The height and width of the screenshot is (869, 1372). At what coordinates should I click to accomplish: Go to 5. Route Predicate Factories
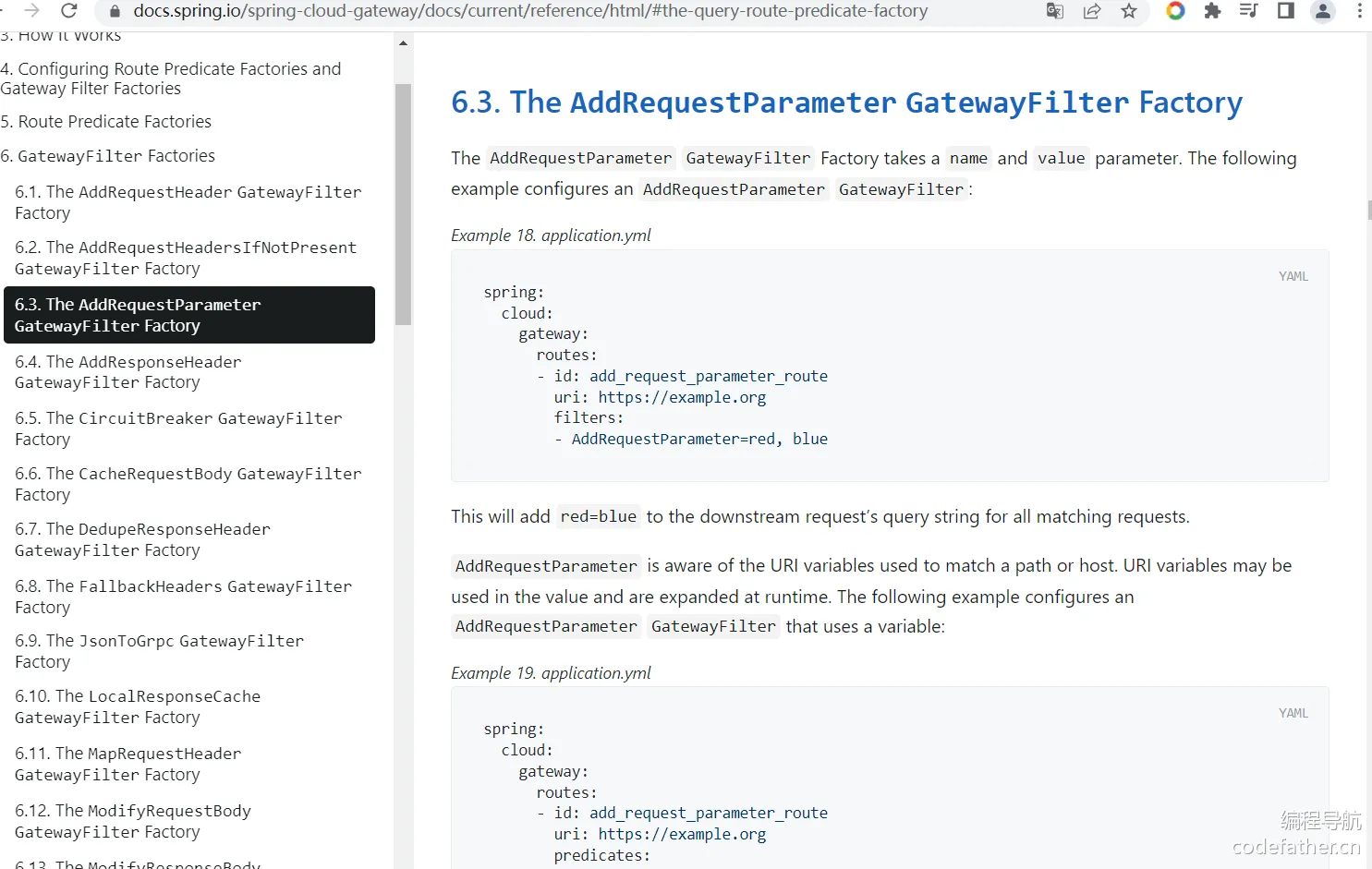pyautogui.click(x=106, y=122)
